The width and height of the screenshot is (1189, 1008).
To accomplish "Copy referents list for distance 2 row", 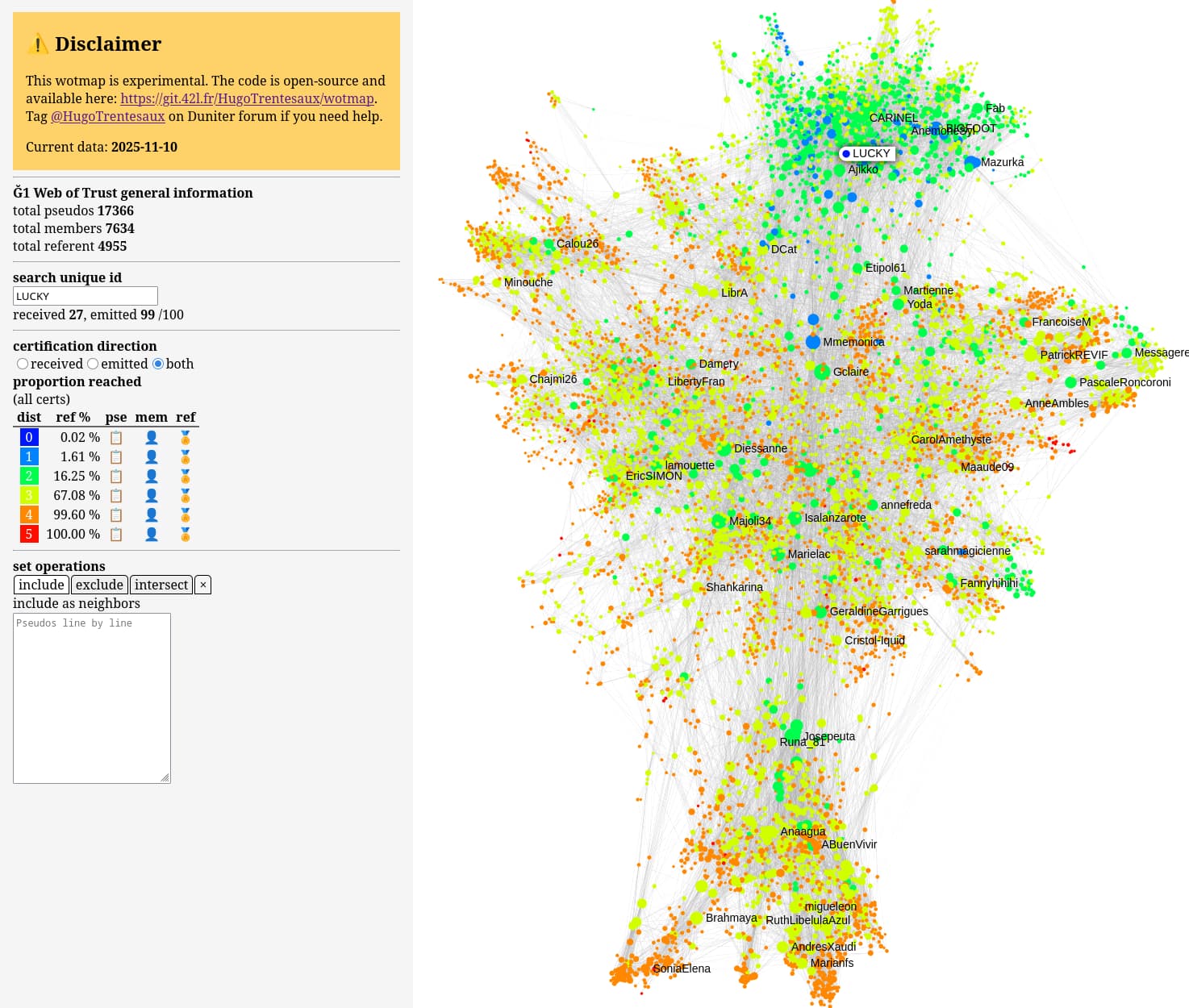I will (186, 477).
